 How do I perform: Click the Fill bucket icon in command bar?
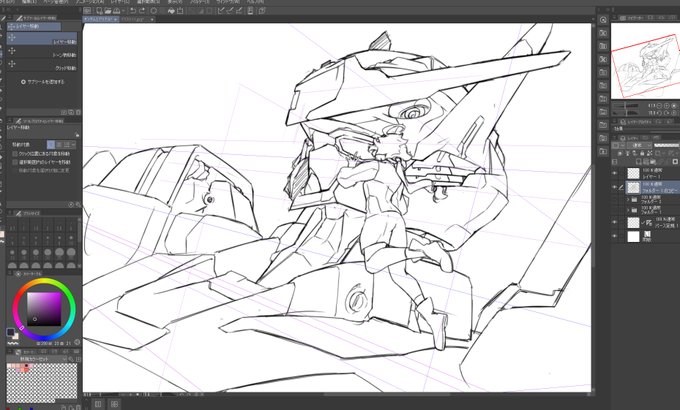coord(171,11)
